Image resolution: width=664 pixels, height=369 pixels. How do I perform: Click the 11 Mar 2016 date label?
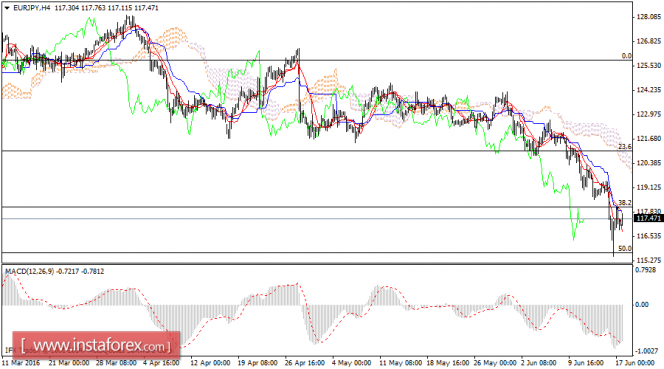point(21,363)
